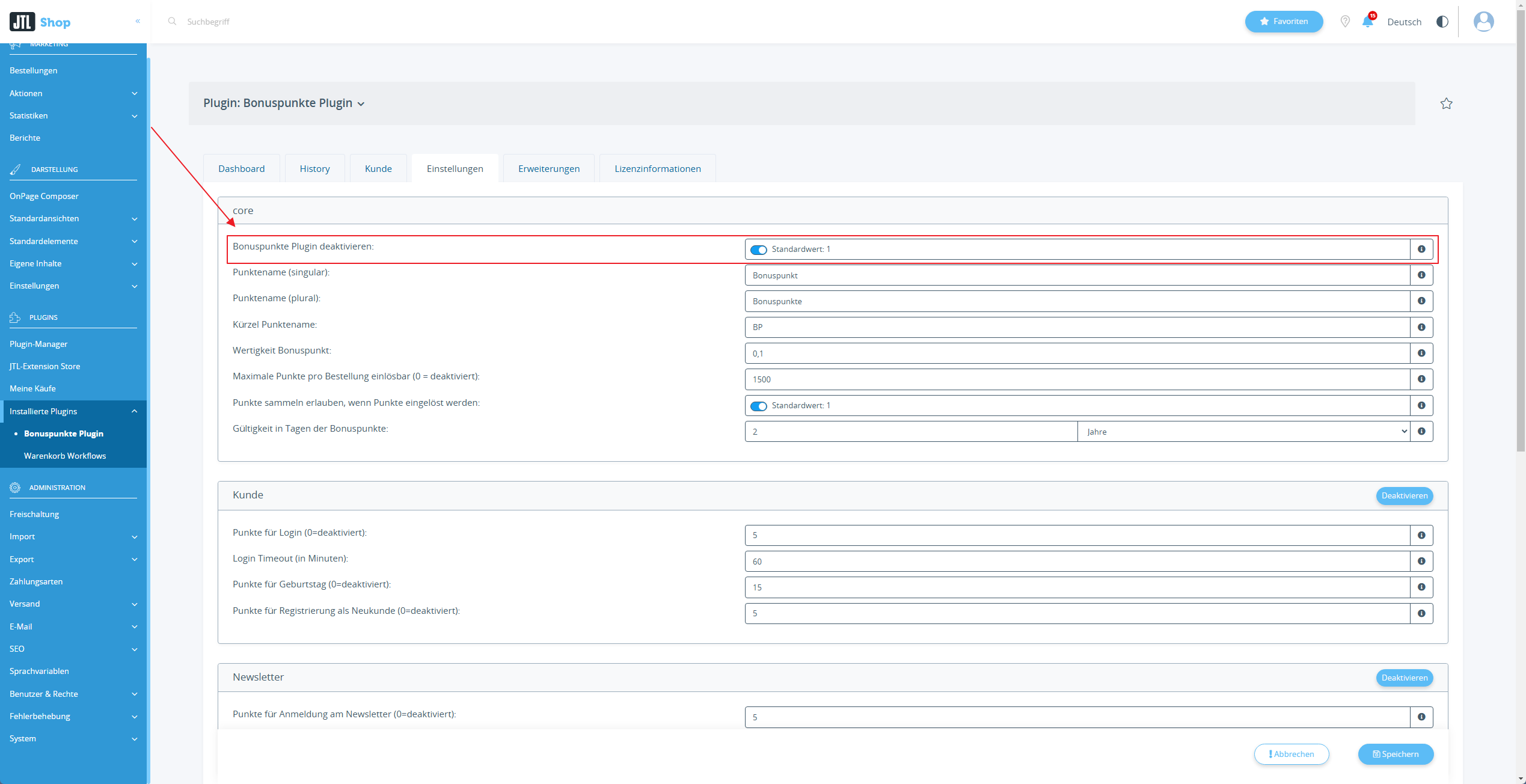Expand Standardelemente sidebar menu
1526x784 pixels.
point(73,241)
